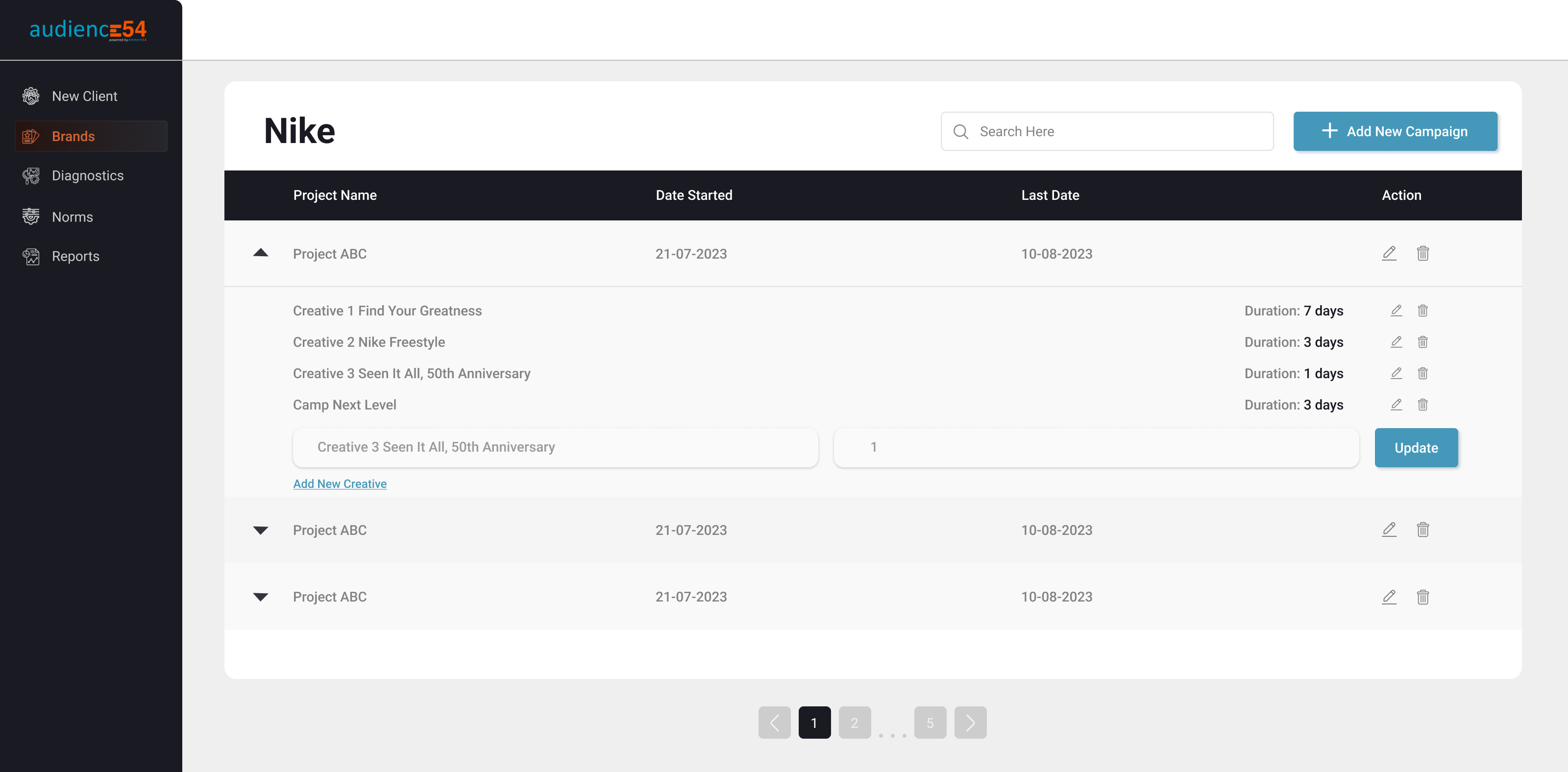Go to next page arrow
1568x772 pixels.
[970, 723]
